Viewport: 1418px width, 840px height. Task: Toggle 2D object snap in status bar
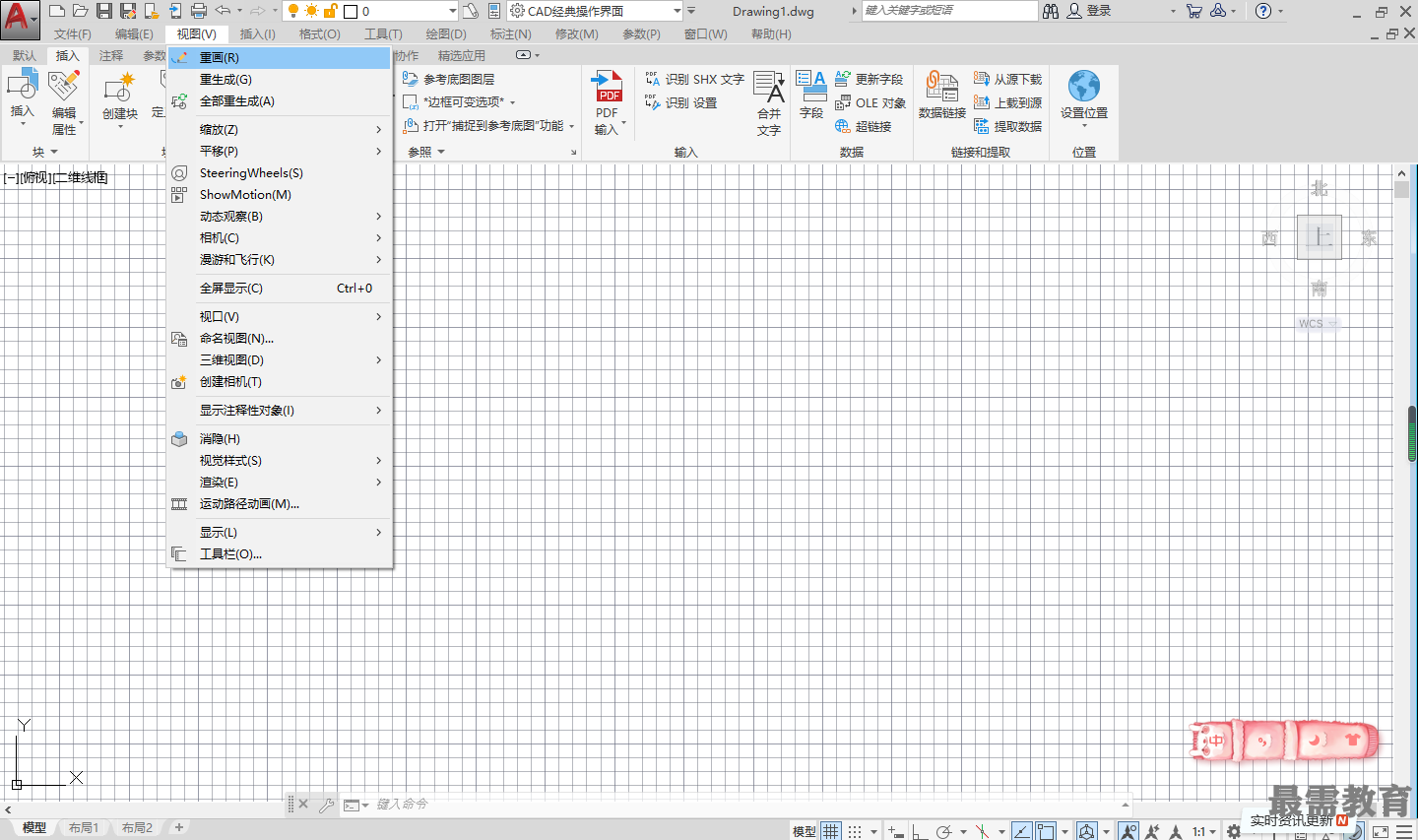1046,832
